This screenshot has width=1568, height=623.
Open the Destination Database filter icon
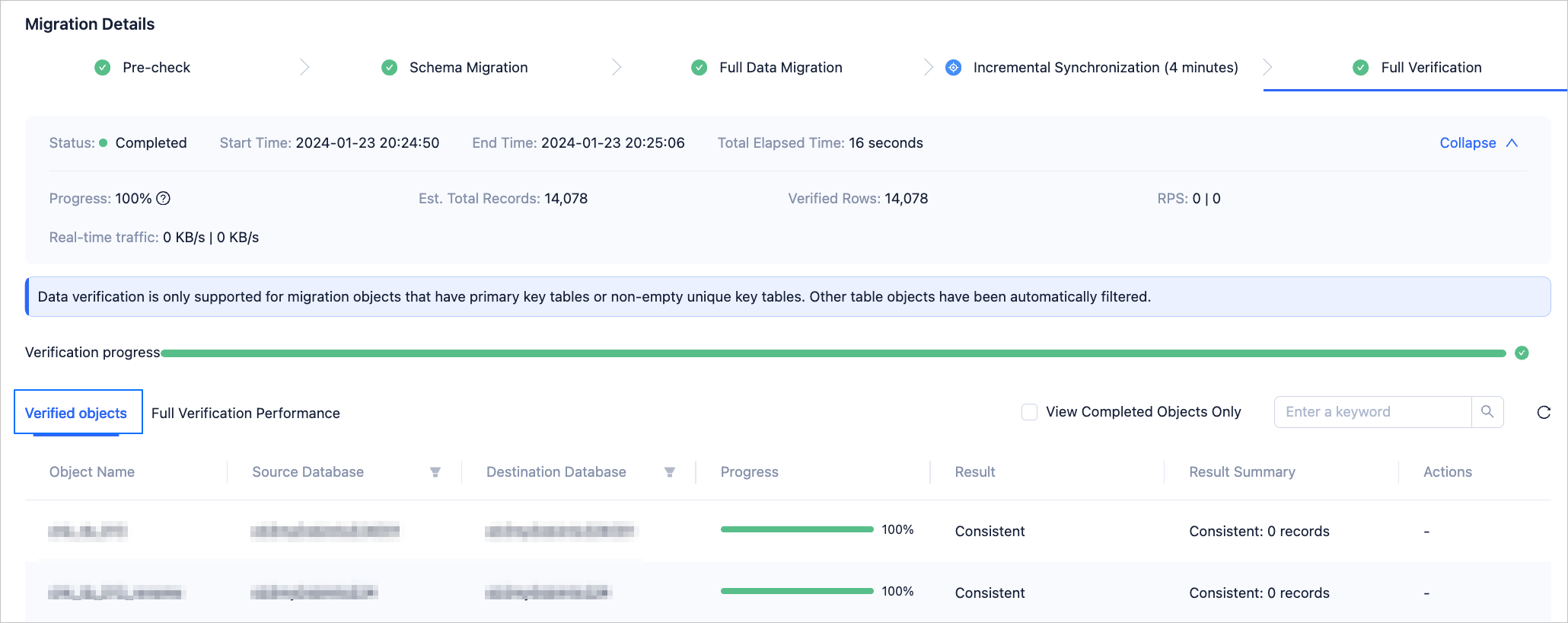click(x=670, y=472)
